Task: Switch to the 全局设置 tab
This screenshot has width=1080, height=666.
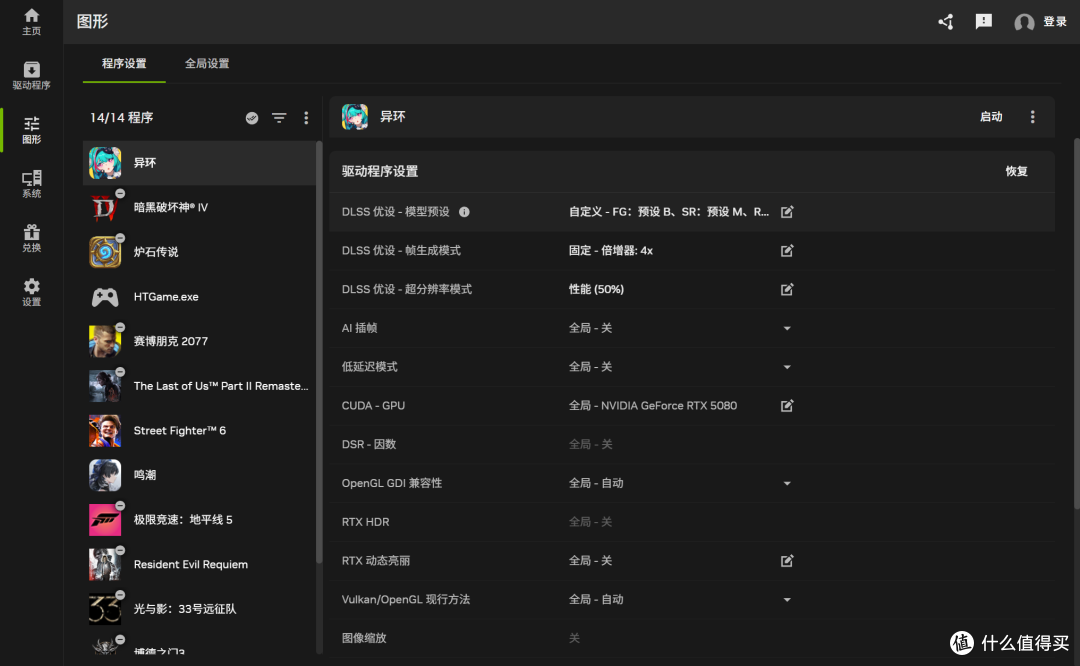Action: click(207, 64)
